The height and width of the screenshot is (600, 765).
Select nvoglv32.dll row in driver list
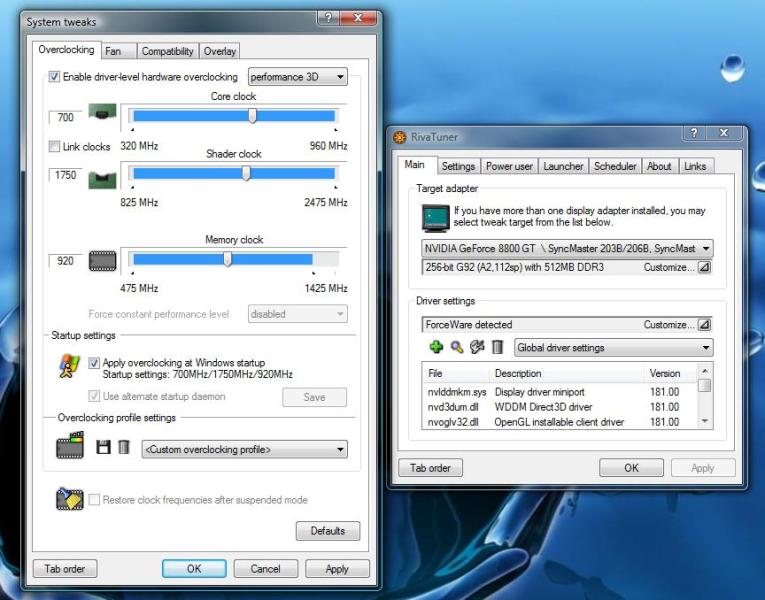(x=560, y=422)
